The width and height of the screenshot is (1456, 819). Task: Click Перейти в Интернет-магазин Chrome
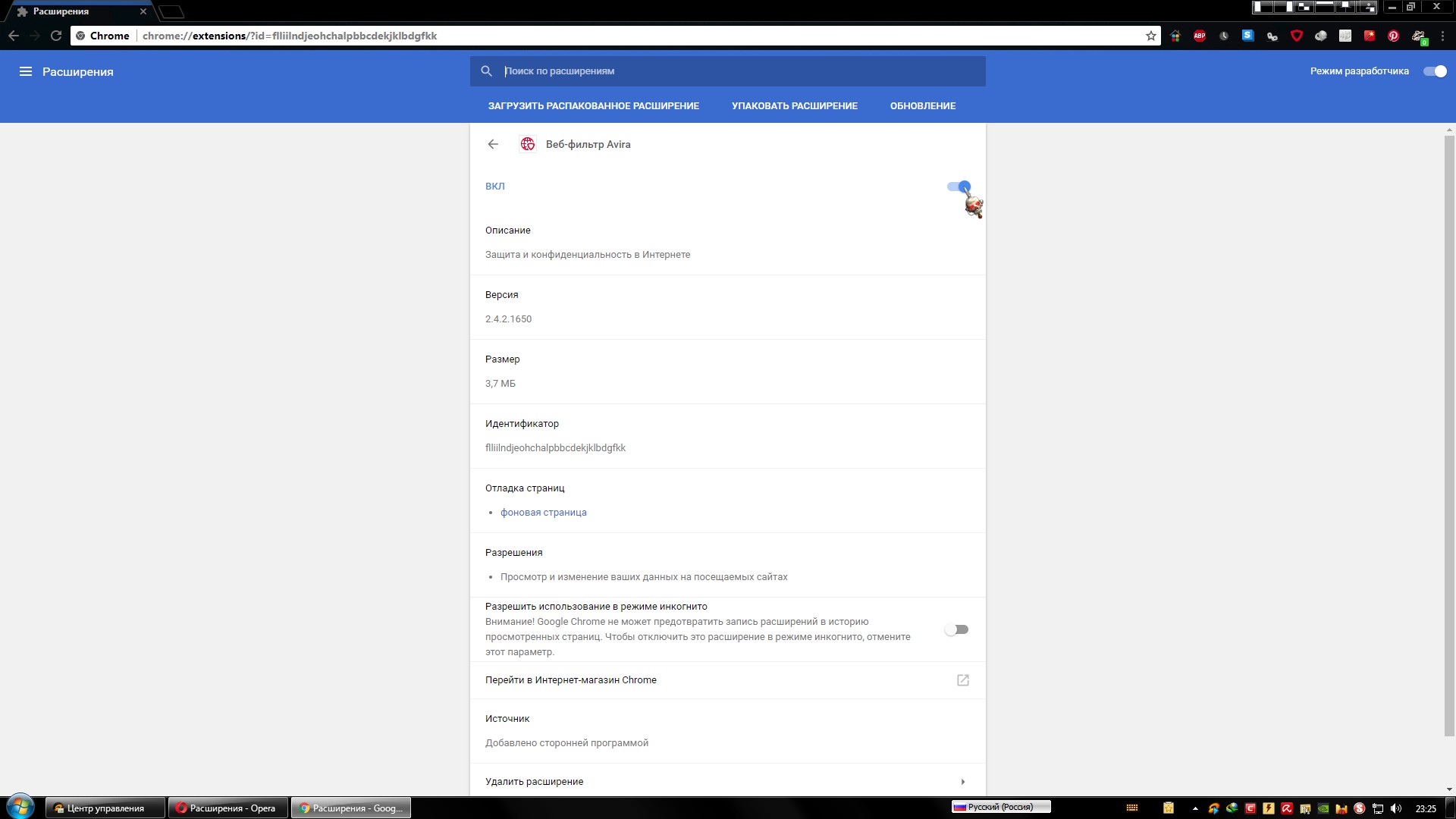point(728,680)
